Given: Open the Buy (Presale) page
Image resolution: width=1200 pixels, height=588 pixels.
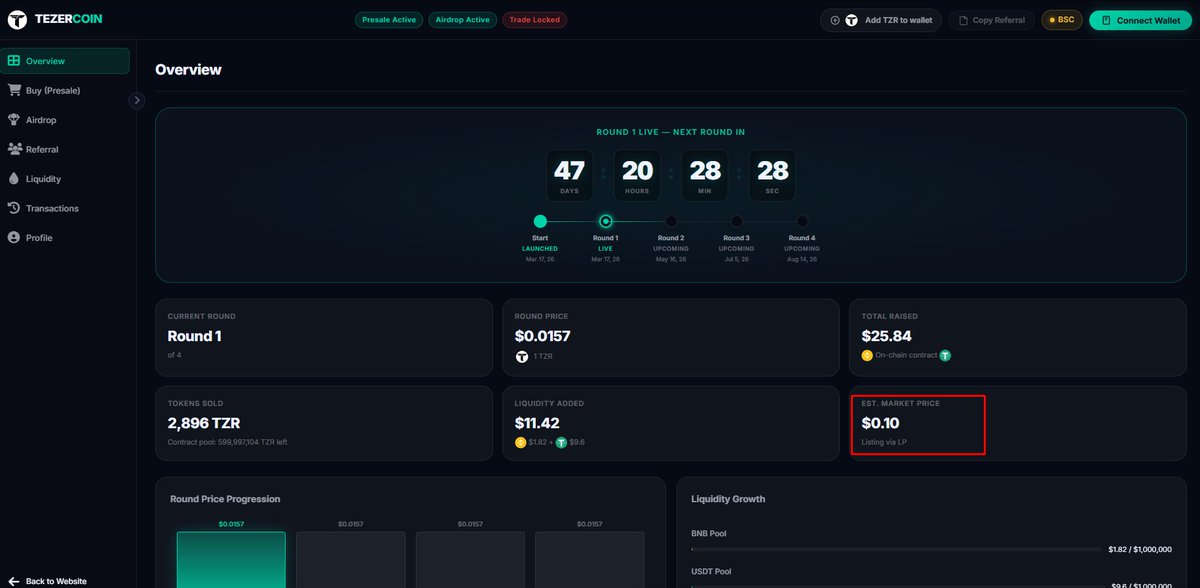Looking at the screenshot, I should (x=65, y=90).
